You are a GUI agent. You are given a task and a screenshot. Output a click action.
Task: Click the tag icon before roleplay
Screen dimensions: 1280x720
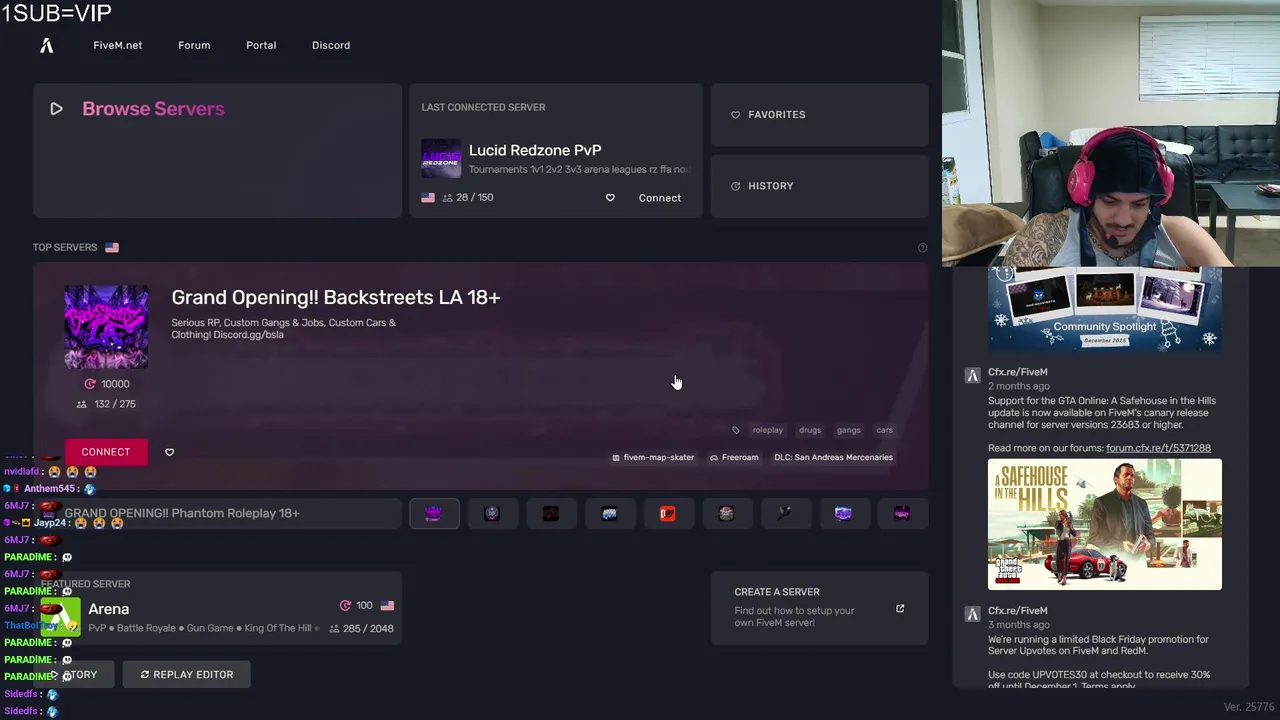tap(736, 430)
